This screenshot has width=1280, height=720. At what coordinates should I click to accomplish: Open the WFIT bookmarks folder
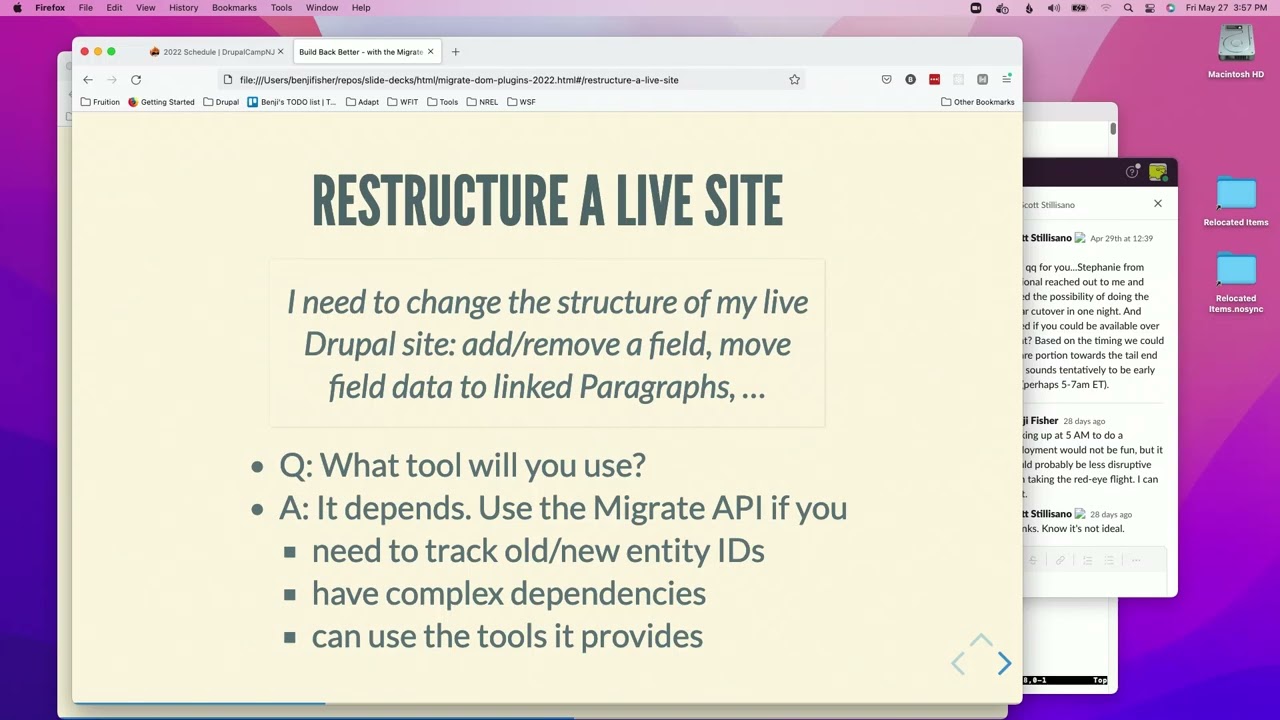[x=403, y=102]
